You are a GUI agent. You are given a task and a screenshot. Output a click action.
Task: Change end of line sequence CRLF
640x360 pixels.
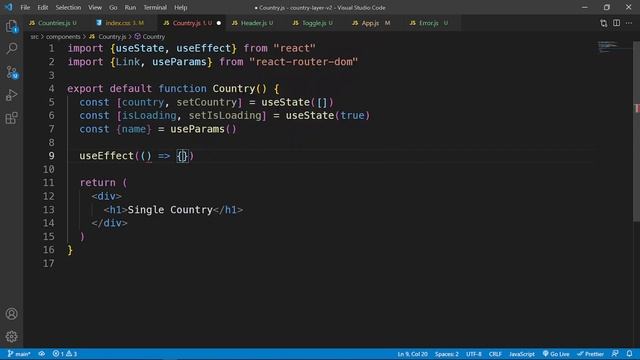[495, 354]
